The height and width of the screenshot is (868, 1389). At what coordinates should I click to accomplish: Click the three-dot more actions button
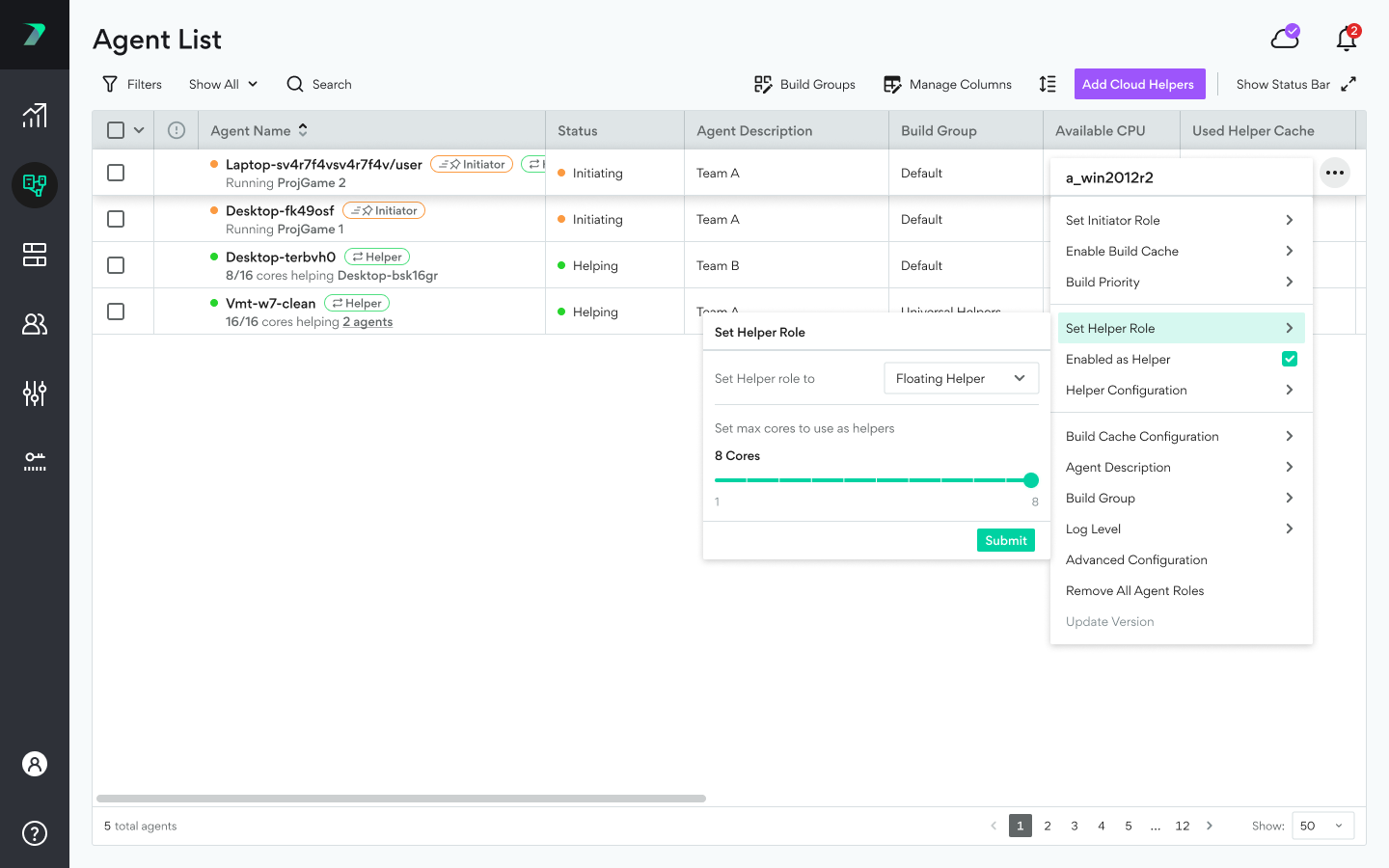pos(1335,173)
